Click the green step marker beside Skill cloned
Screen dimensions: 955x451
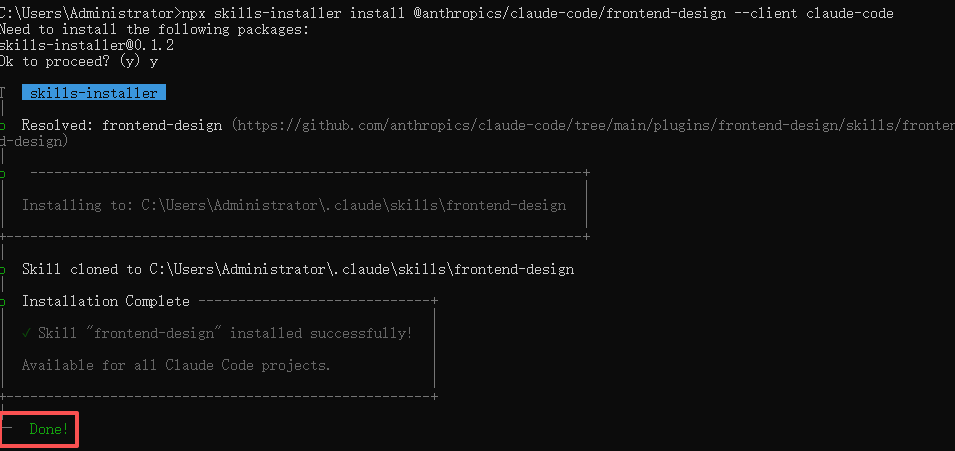pos(4,270)
